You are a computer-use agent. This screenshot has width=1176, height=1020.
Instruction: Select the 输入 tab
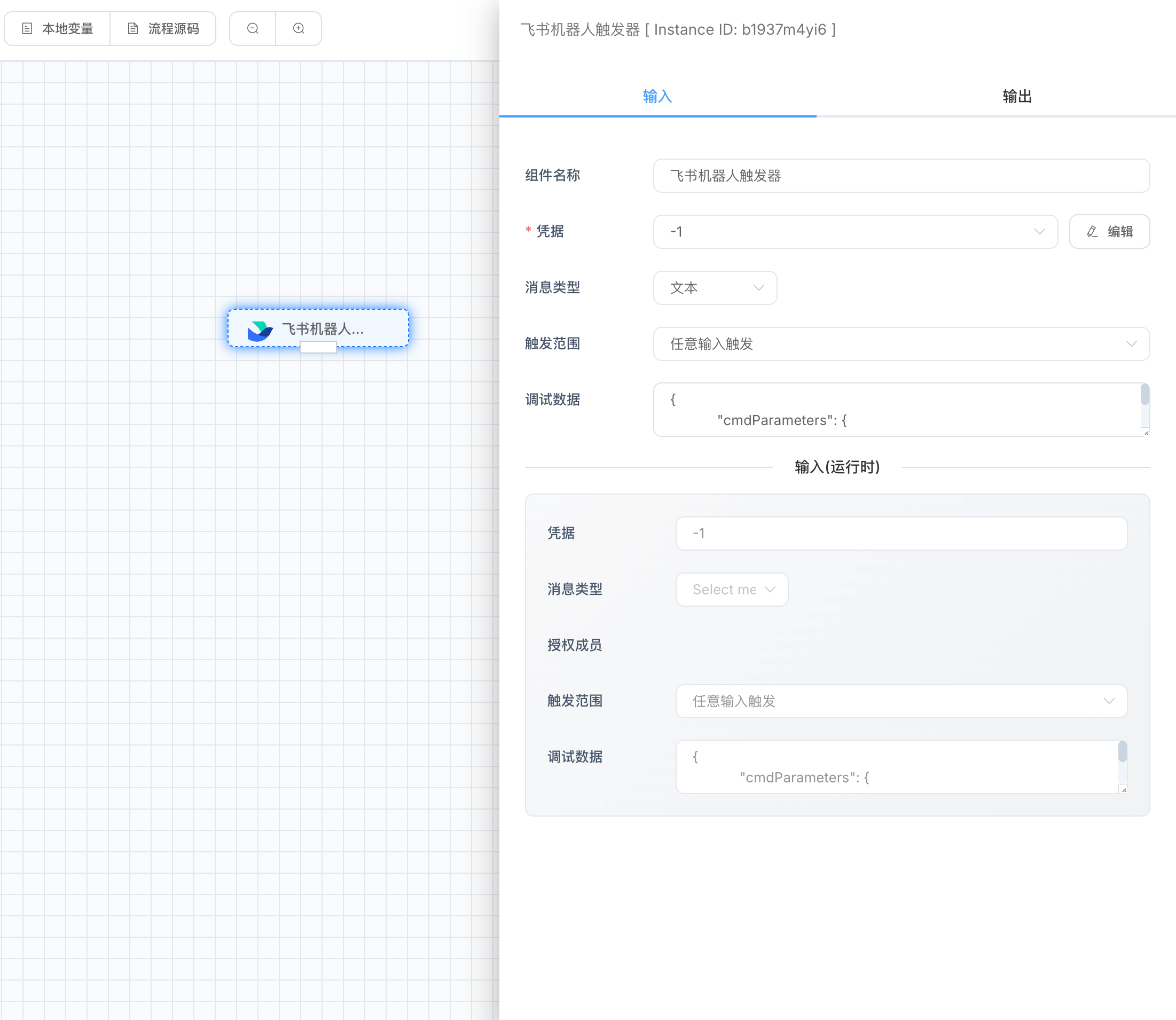point(657,96)
